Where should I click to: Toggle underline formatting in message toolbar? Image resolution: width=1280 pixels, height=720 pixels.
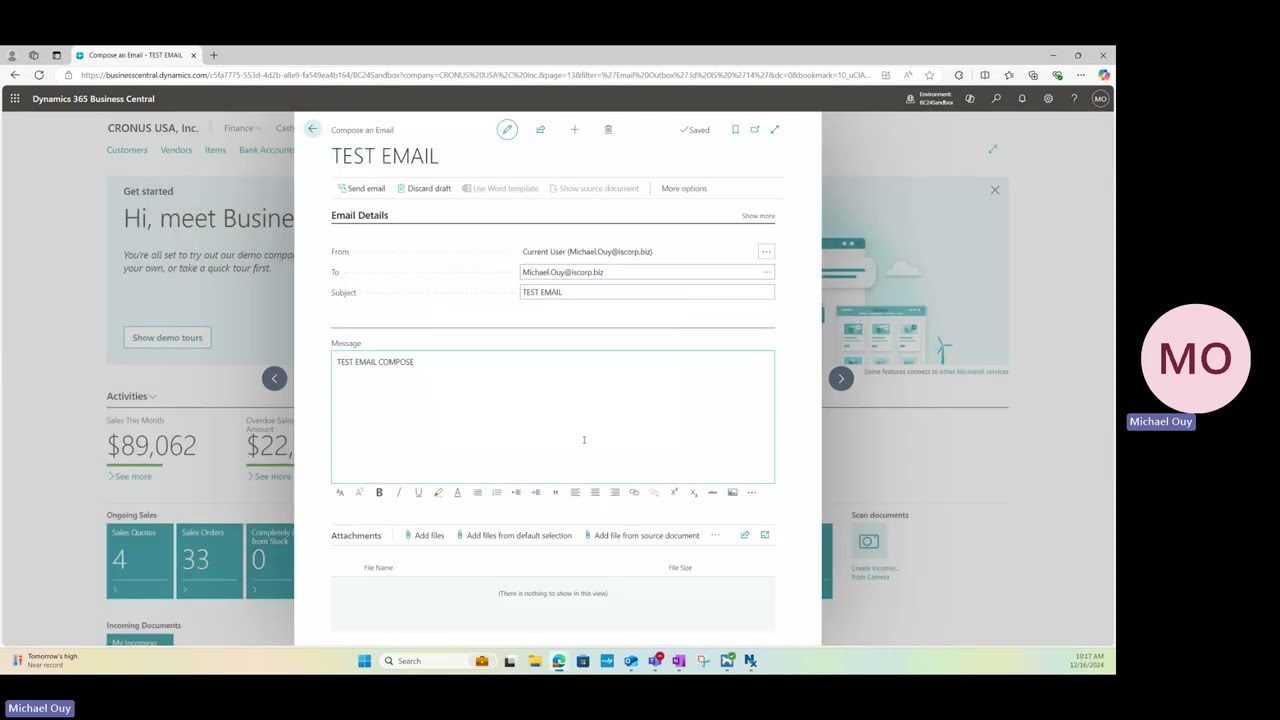[418, 492]
